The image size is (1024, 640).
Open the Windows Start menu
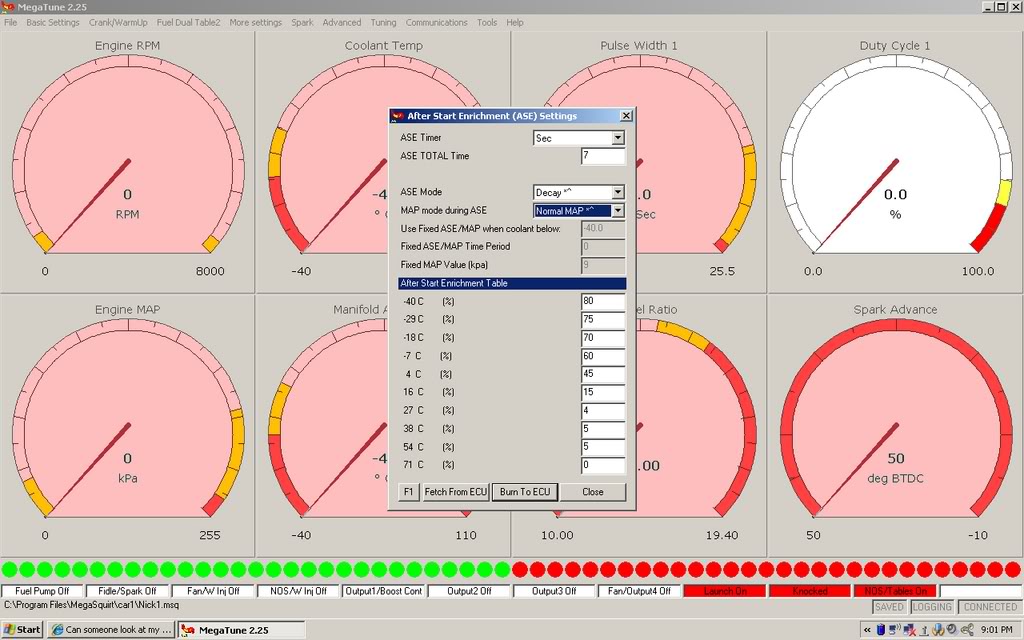coord(22,630)
